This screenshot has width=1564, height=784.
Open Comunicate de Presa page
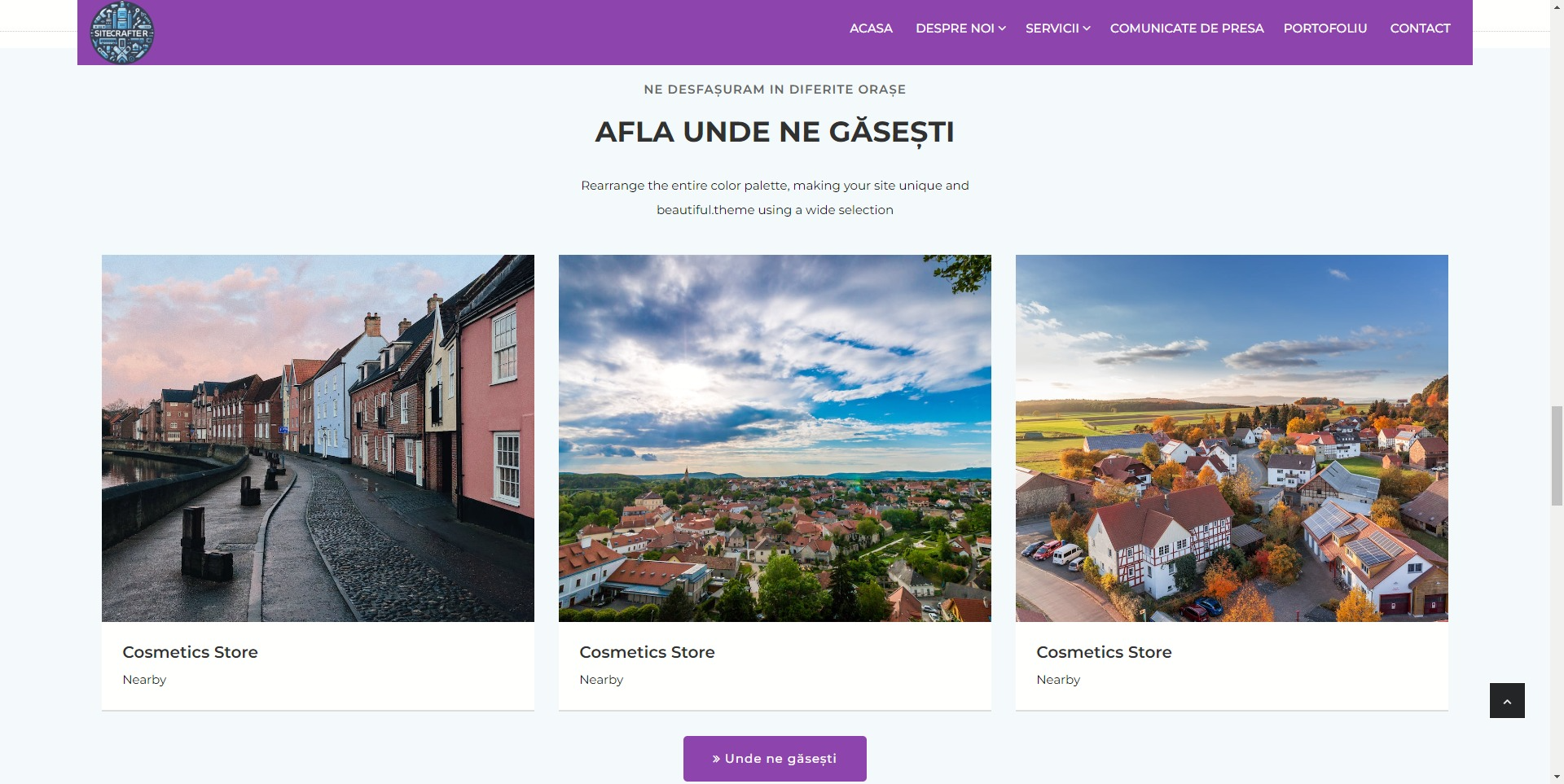(x=1186, y=28)
